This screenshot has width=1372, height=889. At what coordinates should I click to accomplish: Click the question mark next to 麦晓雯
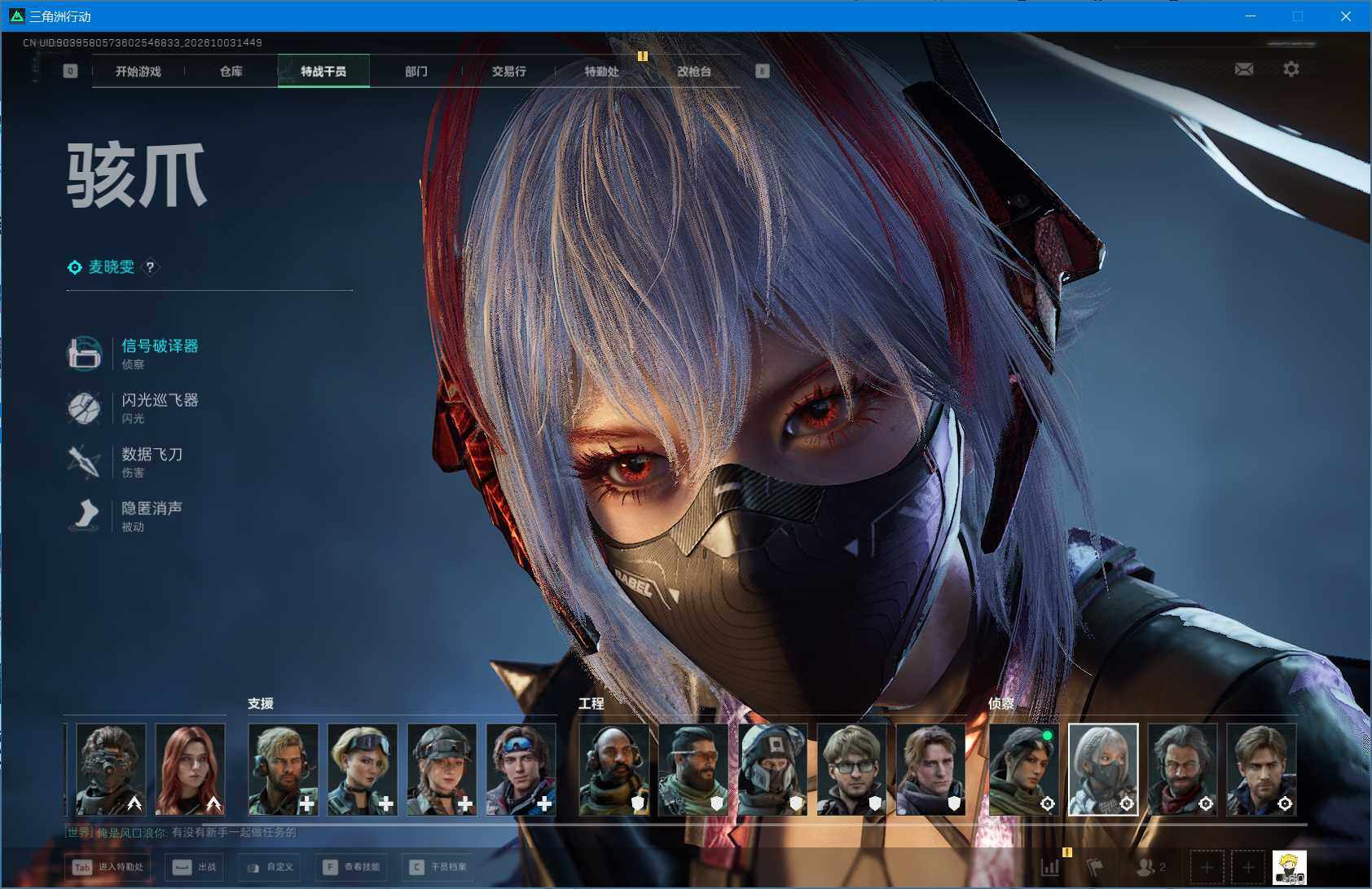pyautogui.click(x=150, y=266)
